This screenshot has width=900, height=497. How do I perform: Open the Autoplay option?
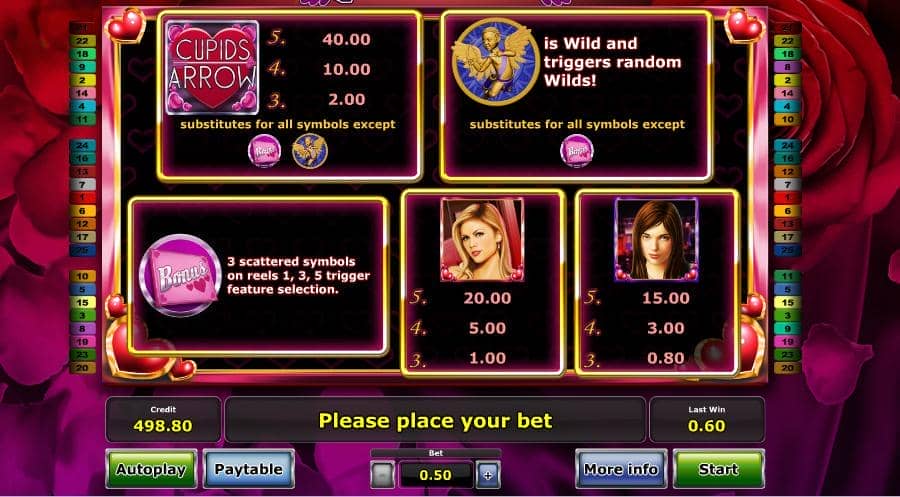click(x=152, y=469)
